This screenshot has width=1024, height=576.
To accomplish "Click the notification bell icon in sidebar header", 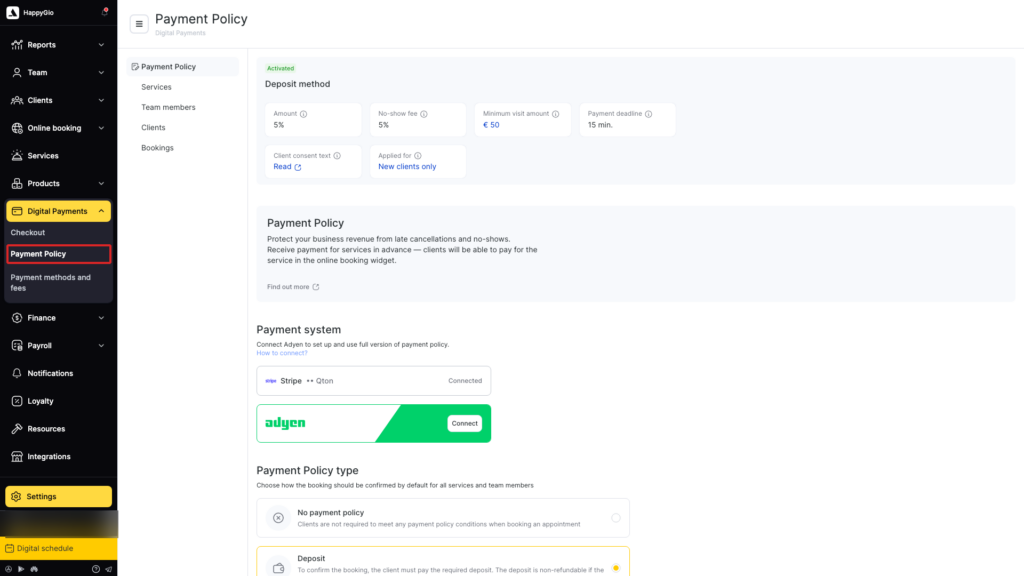I will (104, 12).
